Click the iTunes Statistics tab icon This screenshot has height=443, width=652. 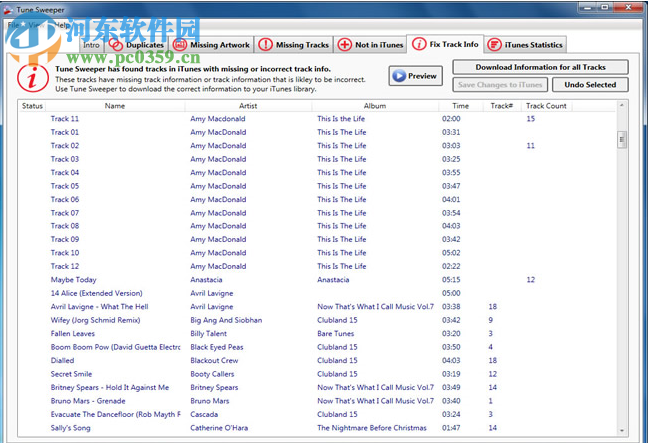tap(494, 45)
